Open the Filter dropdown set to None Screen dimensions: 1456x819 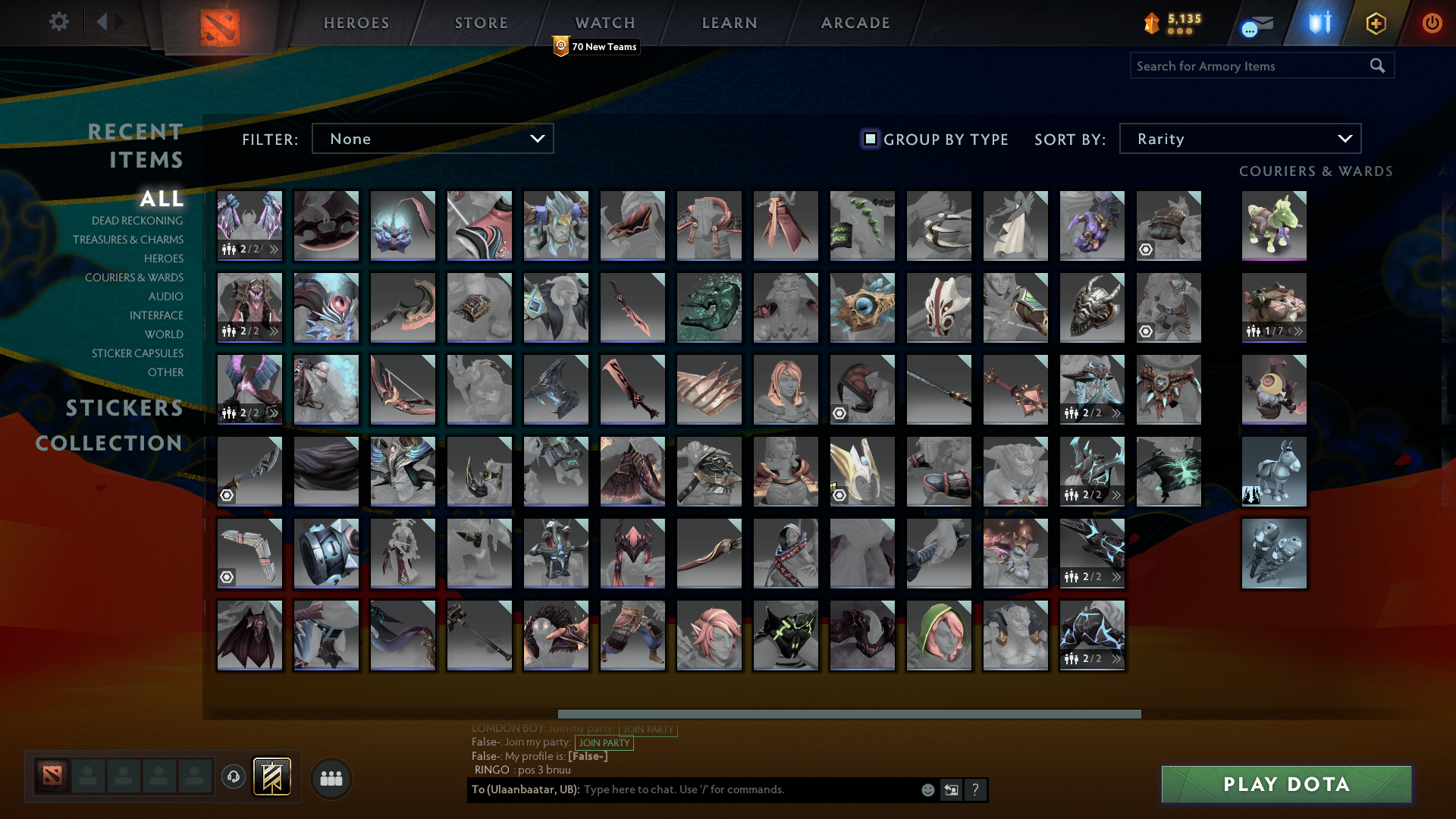[x=432, y=138]
